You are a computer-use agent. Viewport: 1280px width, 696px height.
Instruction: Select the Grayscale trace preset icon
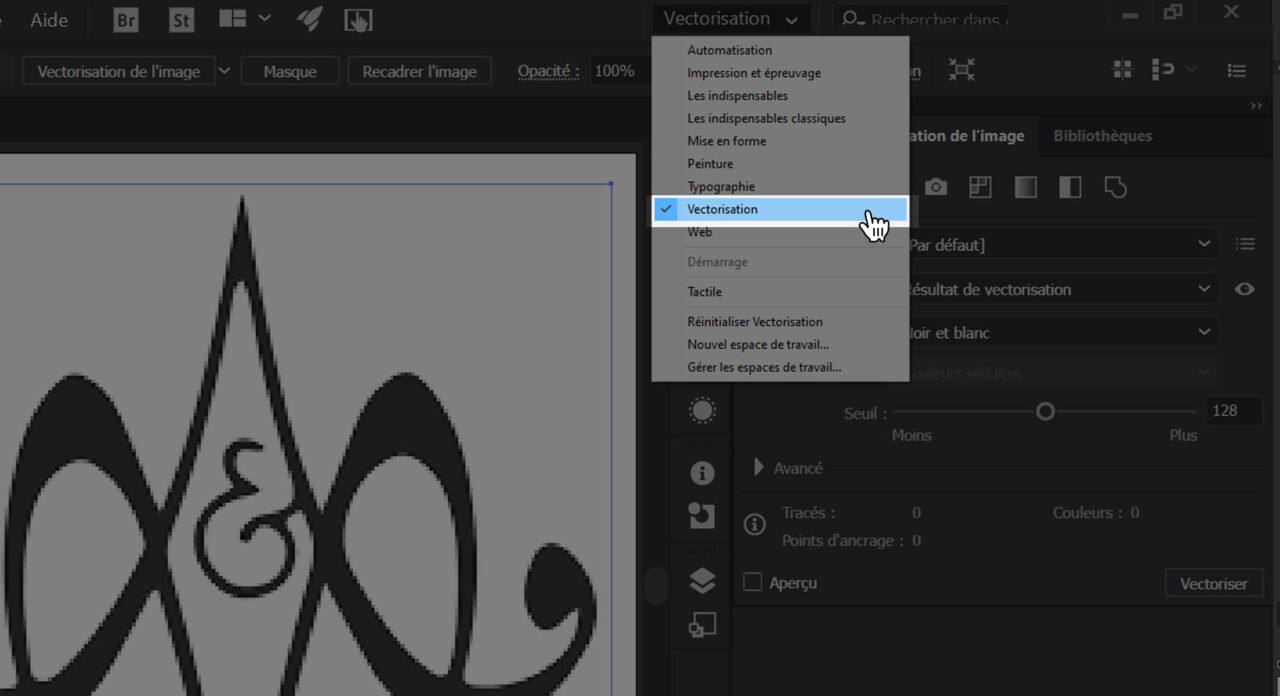pyautogui.click(x=1025, y=186)
